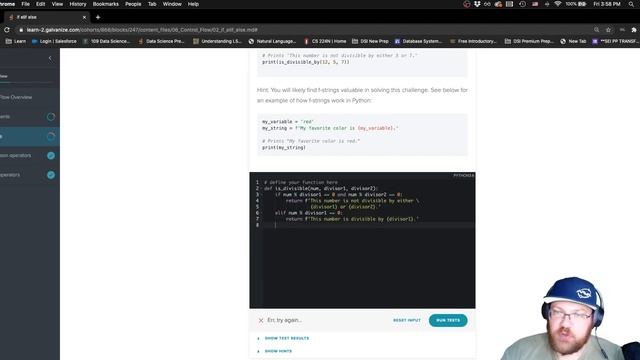Screen dimensions: 640x360
Task: Click the battery 100% indicator
Action: tap(576, 4)
